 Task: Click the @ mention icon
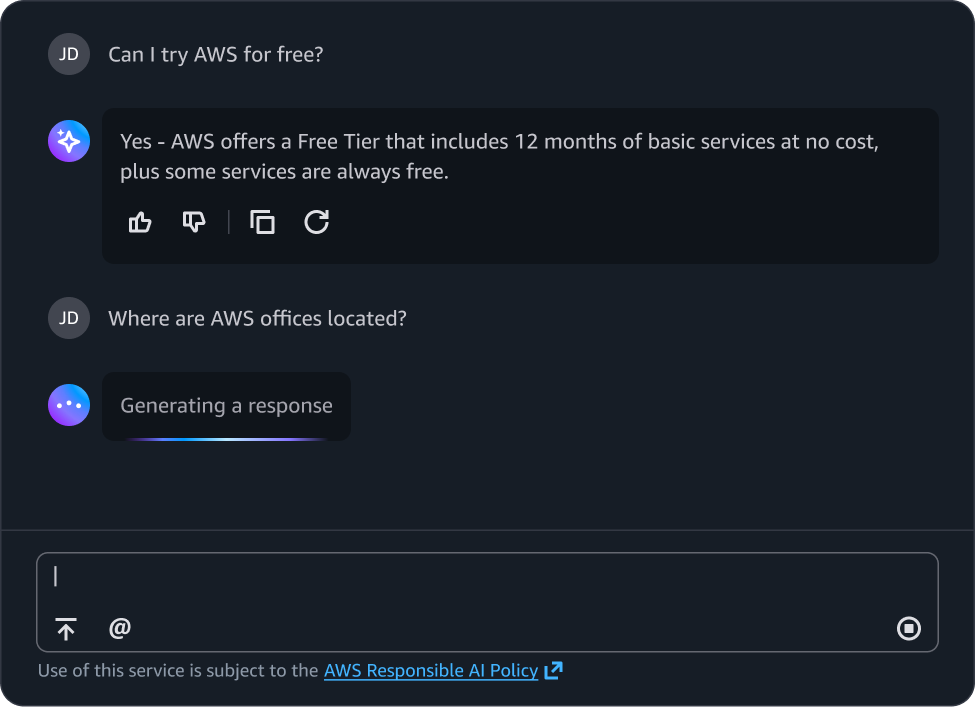[x=120, y=628]
